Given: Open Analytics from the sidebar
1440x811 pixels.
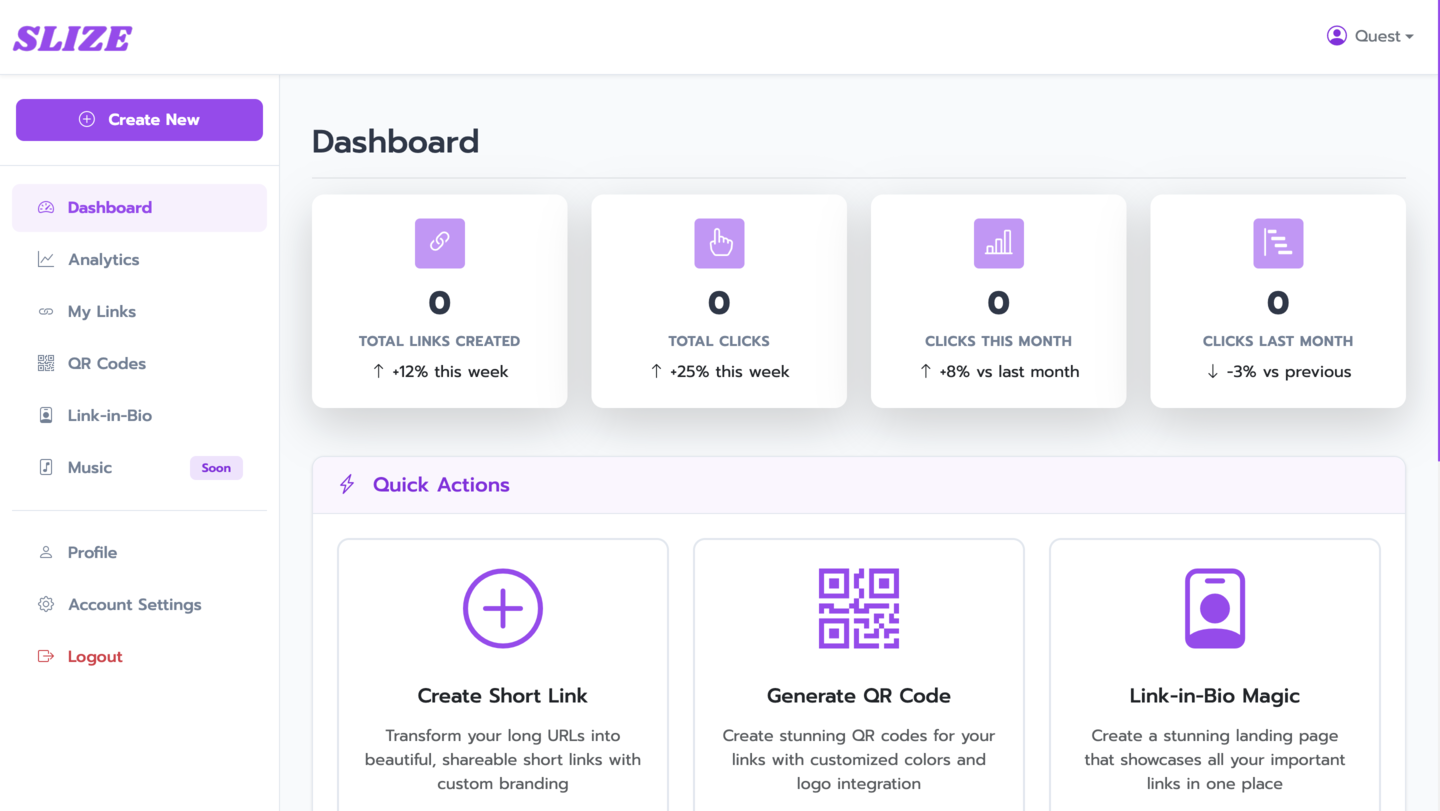Looking at the screenshot, I should pyautogui.click(x=103, y=260).
